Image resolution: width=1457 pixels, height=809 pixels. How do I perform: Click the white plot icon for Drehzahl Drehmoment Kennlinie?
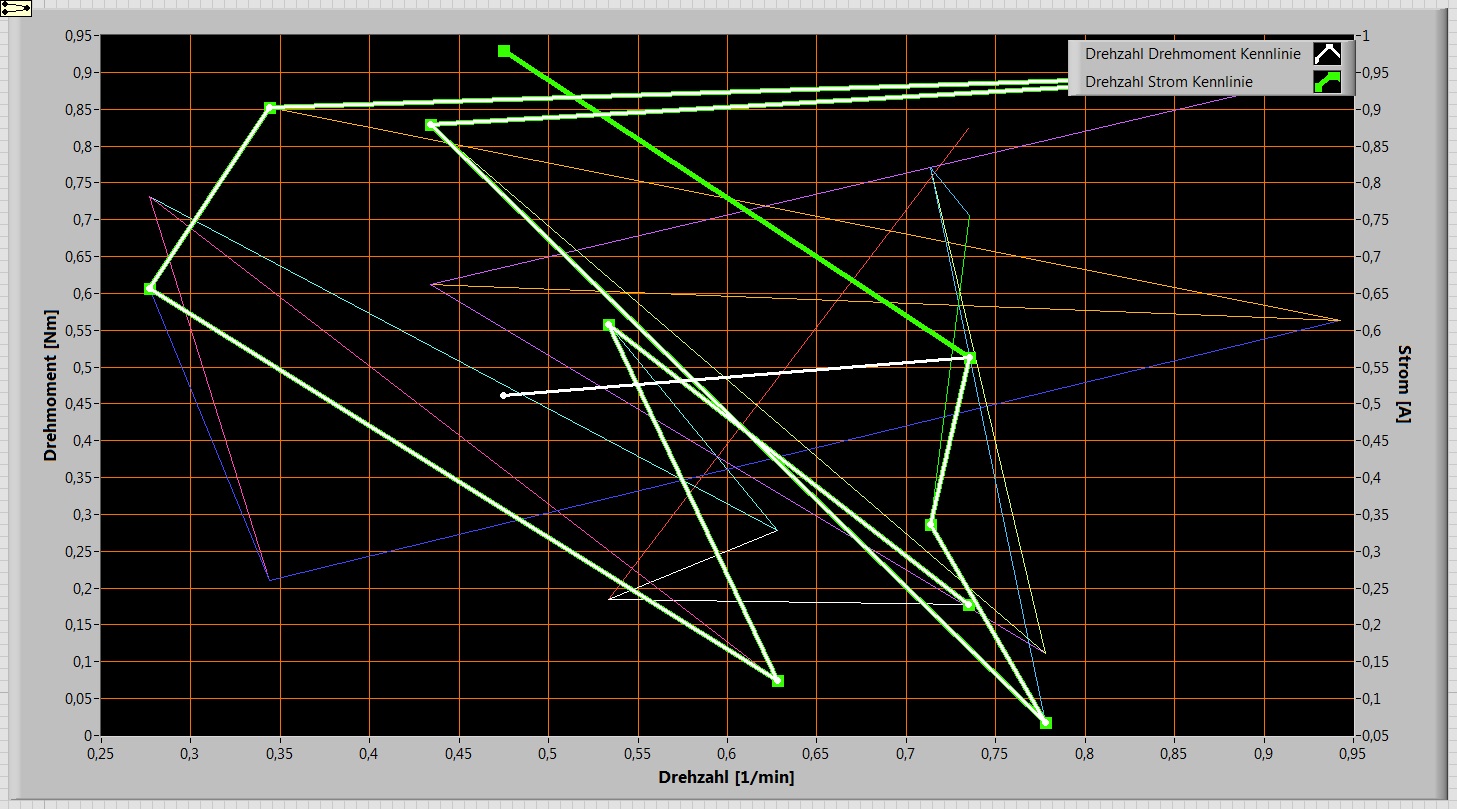click(x=1327, y=55)
